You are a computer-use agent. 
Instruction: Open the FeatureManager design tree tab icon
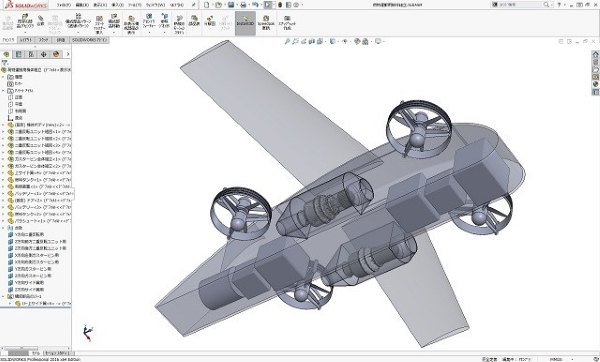point(6,54)
